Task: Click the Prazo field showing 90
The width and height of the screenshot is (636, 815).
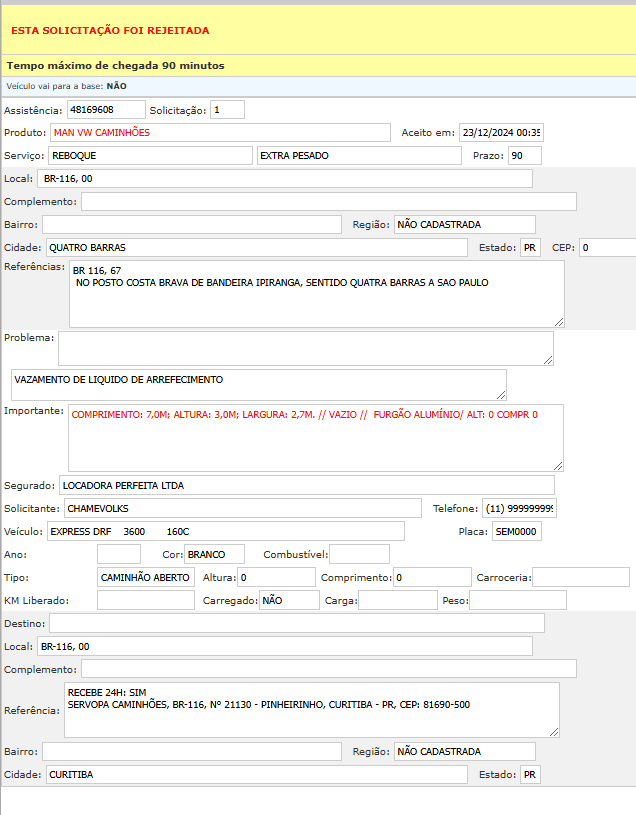Action: [524, 156]
